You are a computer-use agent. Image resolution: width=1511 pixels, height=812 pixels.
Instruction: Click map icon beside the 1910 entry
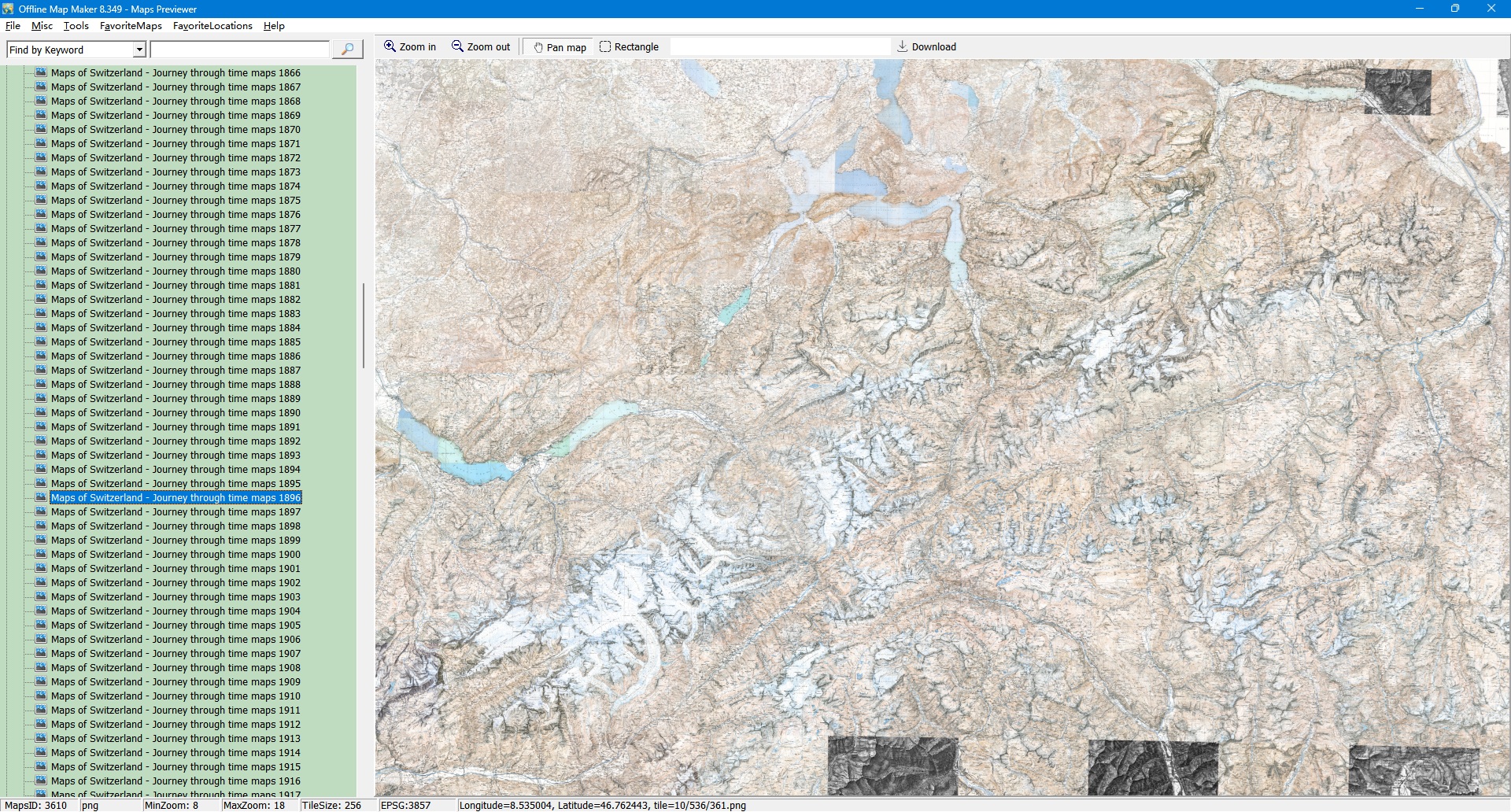coord(41,696)
